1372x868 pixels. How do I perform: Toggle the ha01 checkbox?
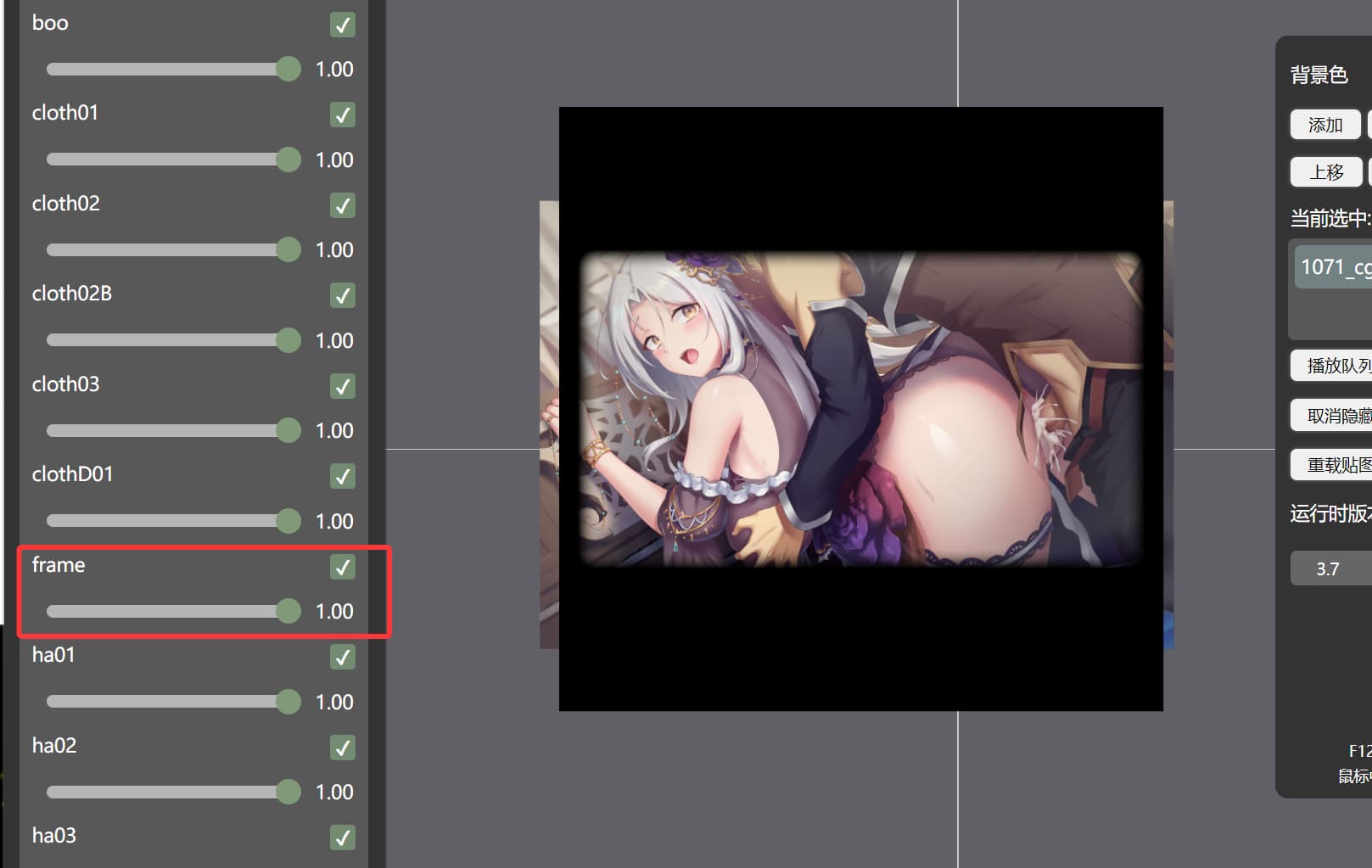[343, 657]
